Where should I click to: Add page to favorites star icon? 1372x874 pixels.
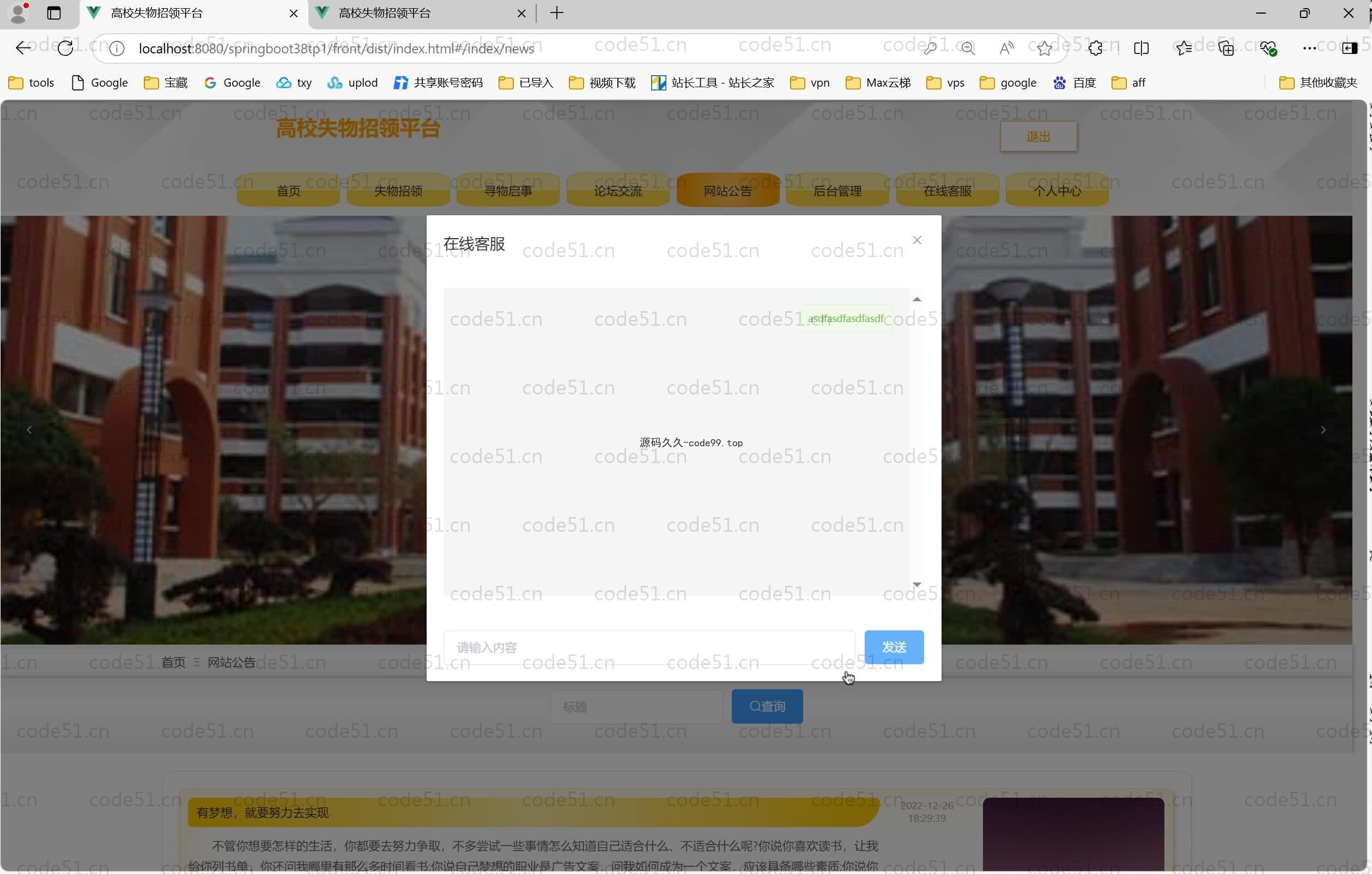click(x=1045, y=48)
